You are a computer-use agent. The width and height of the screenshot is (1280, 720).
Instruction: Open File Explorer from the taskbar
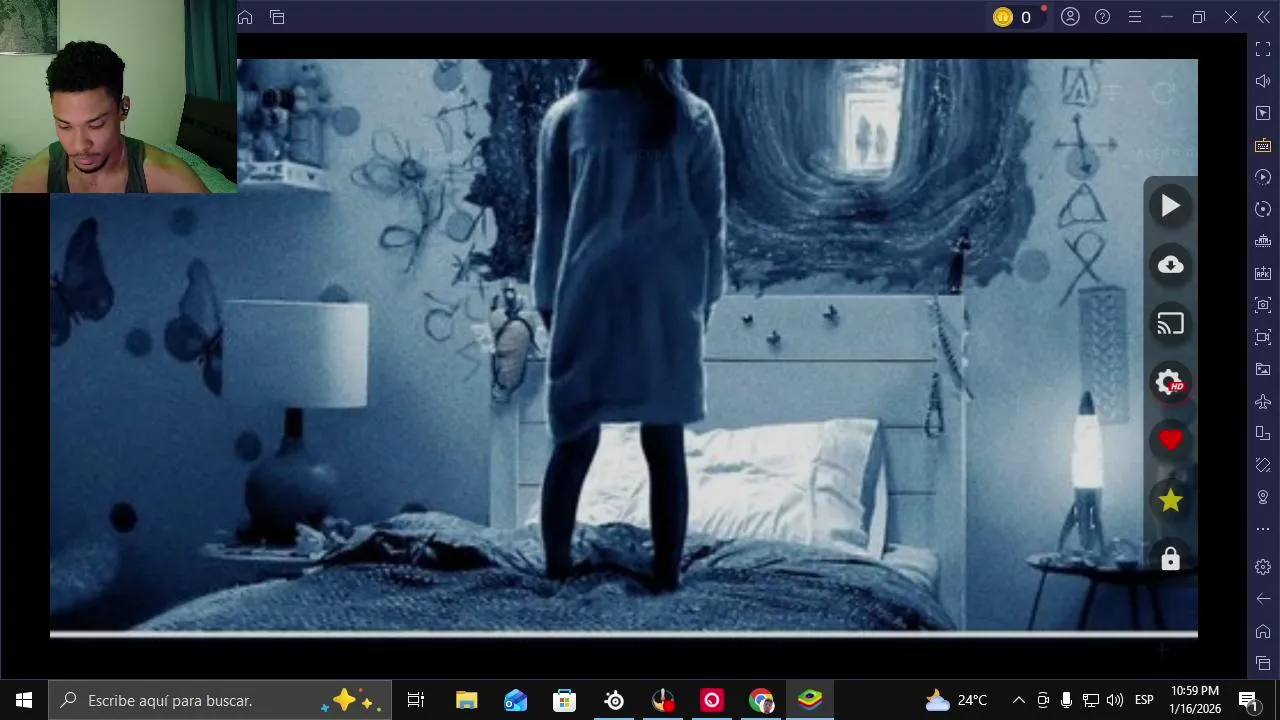(466, 700)
